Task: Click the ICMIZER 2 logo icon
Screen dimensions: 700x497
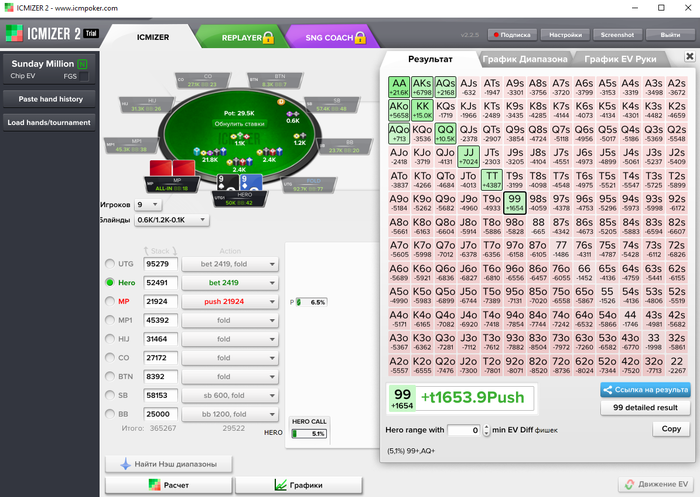Action: click(x=14, y=34)
